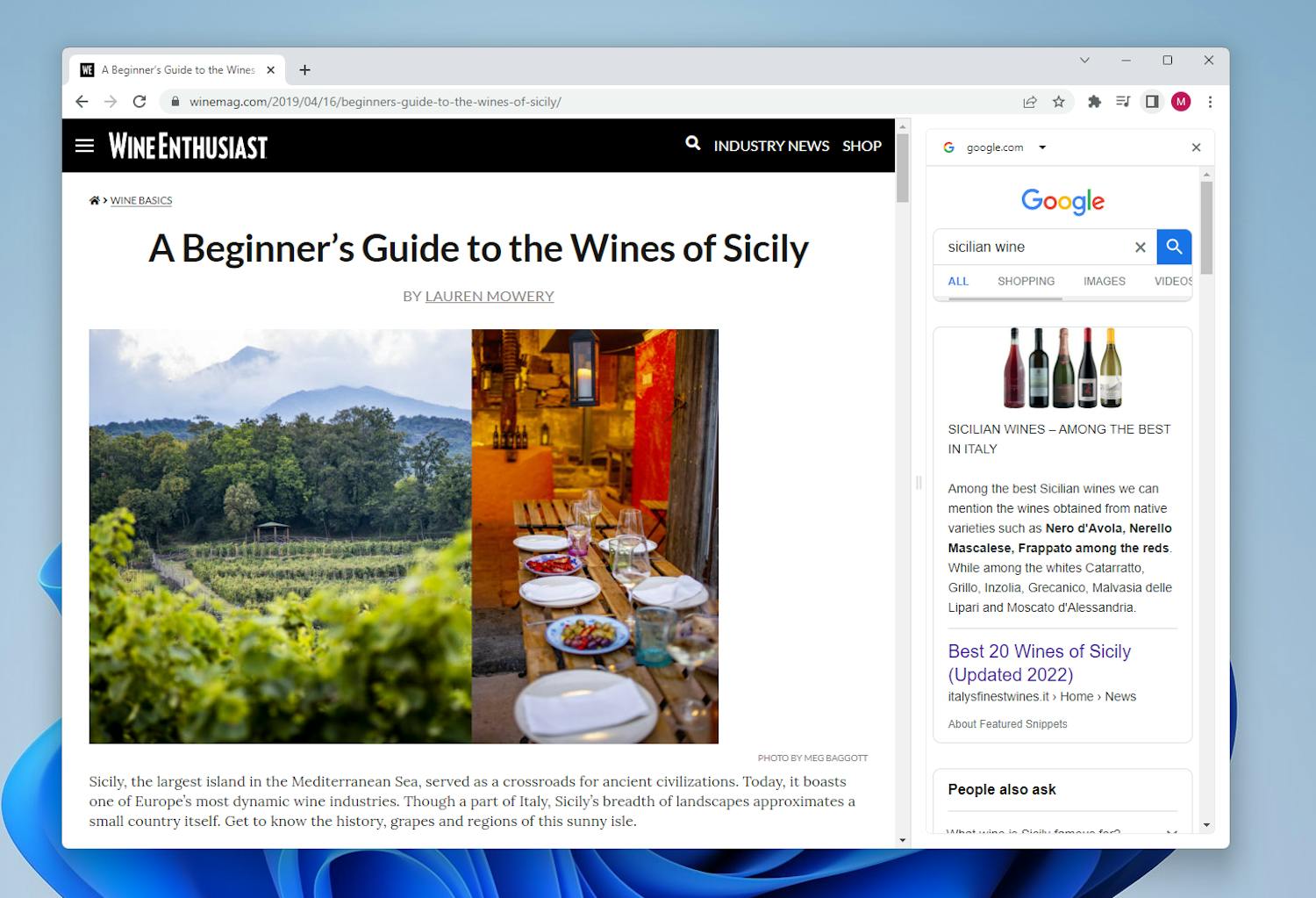Viewport: 1316px width, 898px height.
Task: Bookmark this page with the star icon
Action: pyautogui.click(x=1058, y=101)
